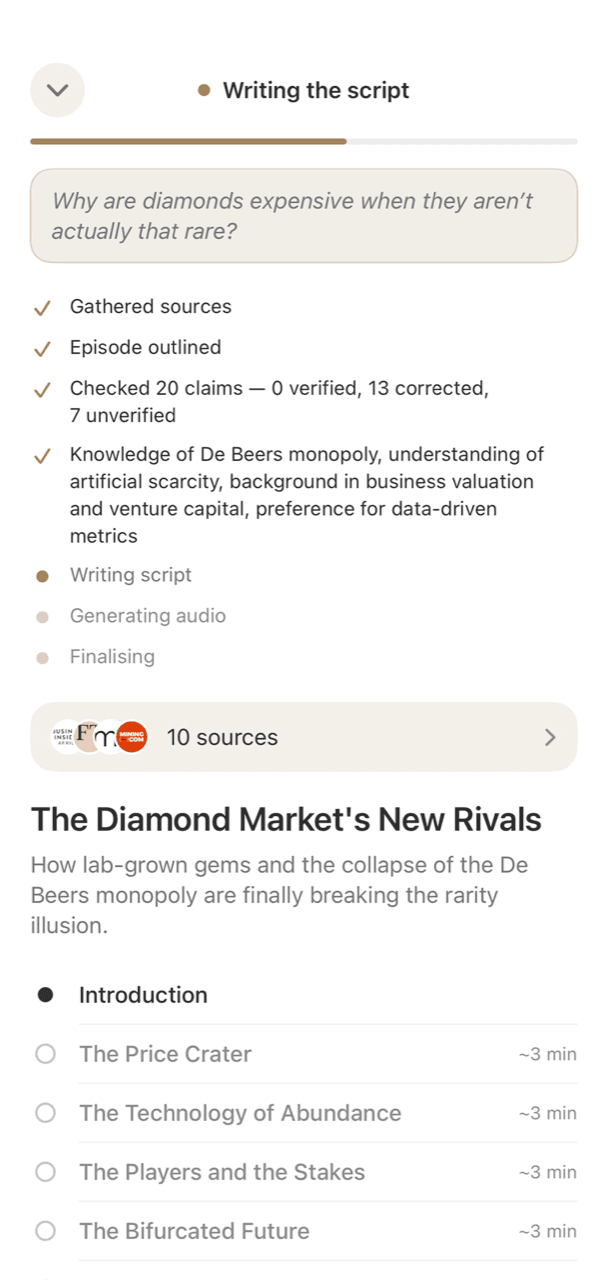The height and width of the screenshot is (1280, 608).
Task: Collapse the panel with the down chevron button
Action: pyautogui.click(x=57, y=90)
